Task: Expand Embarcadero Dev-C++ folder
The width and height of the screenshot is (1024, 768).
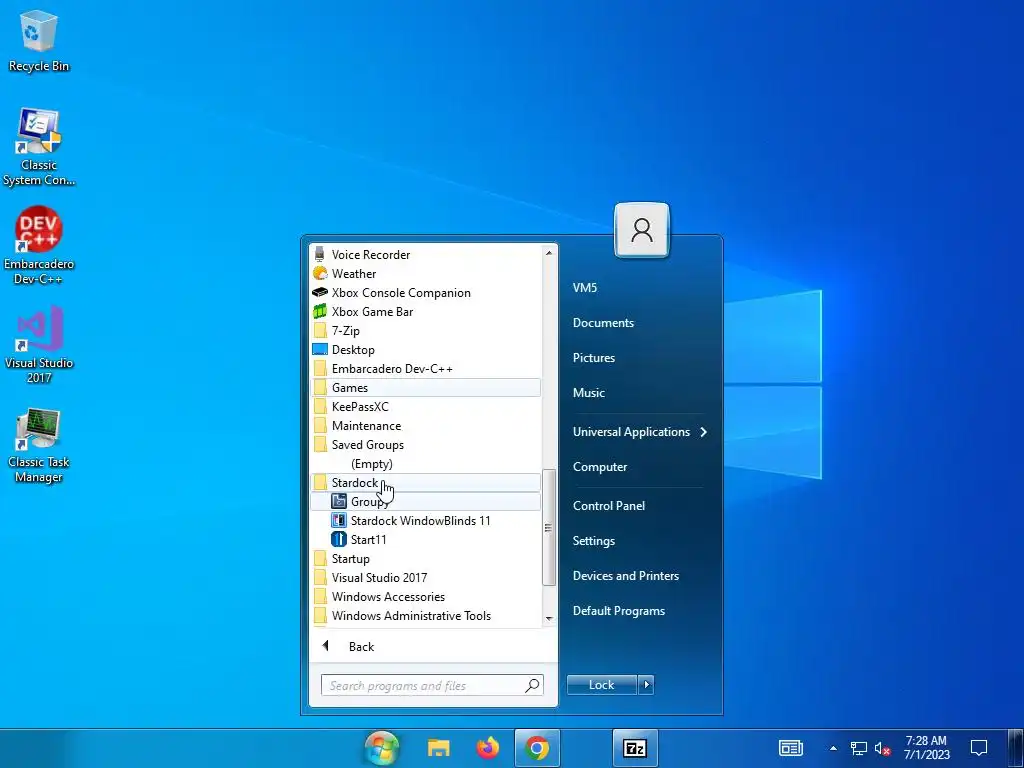Action: click(x=426, y=368)
